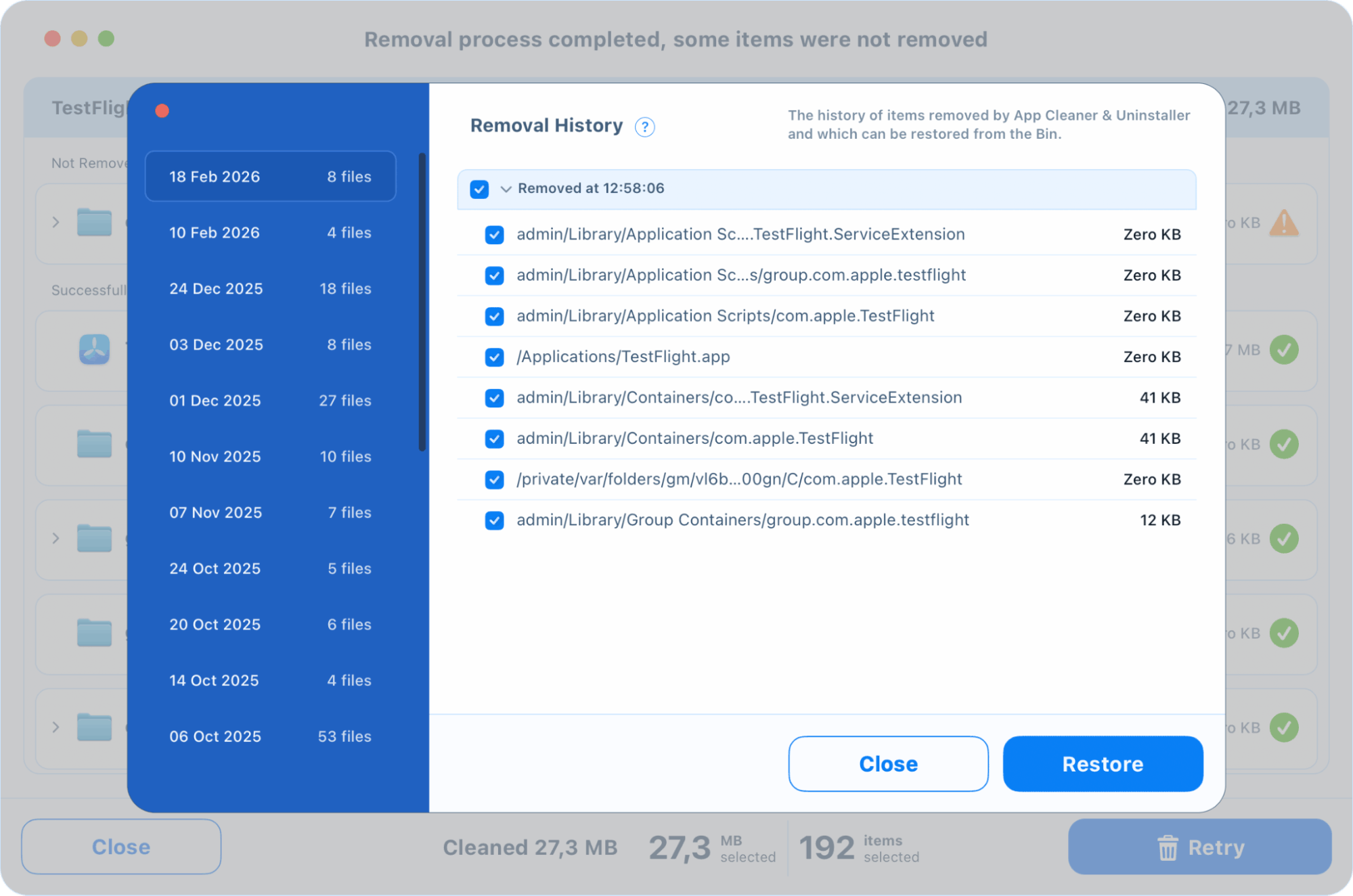1353x896 pixels.
Task: Click the bottom-most green checkmark status icon
Action: 1283,727
